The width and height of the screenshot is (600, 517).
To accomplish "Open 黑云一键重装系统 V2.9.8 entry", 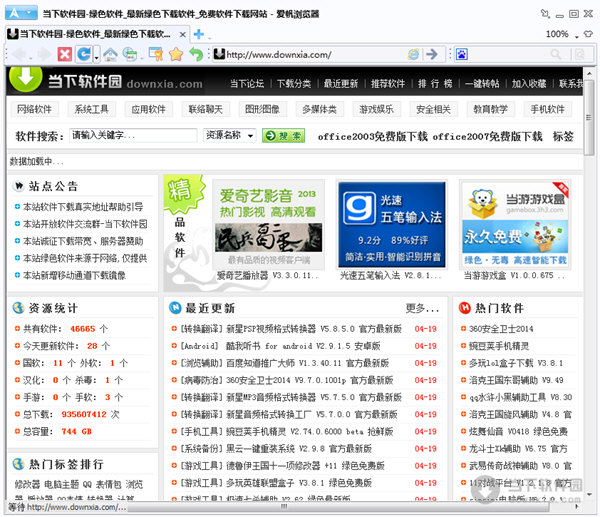I will [276, 449].
